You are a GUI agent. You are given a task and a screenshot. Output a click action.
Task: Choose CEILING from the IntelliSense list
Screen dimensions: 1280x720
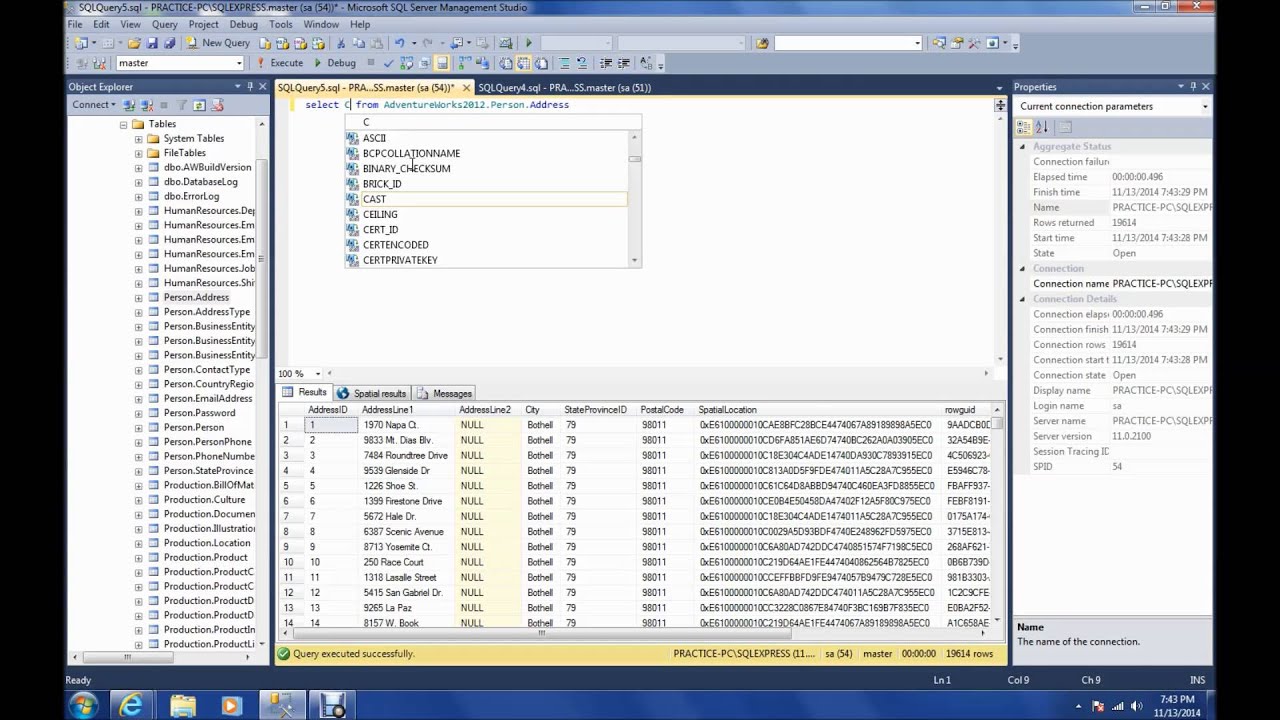(x=486, y=214)
